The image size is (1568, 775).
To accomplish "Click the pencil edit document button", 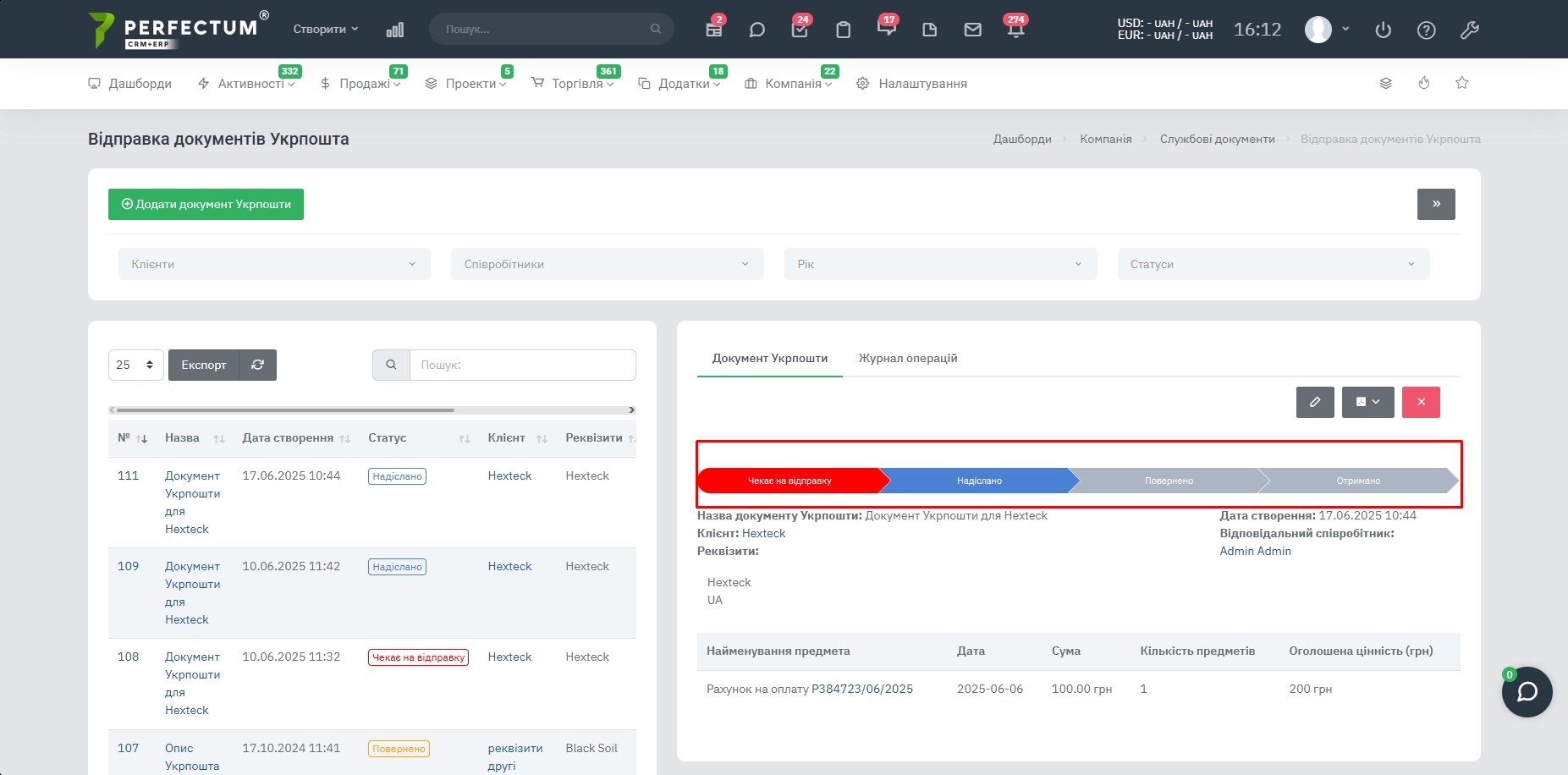I will (x=1315, y=402).
